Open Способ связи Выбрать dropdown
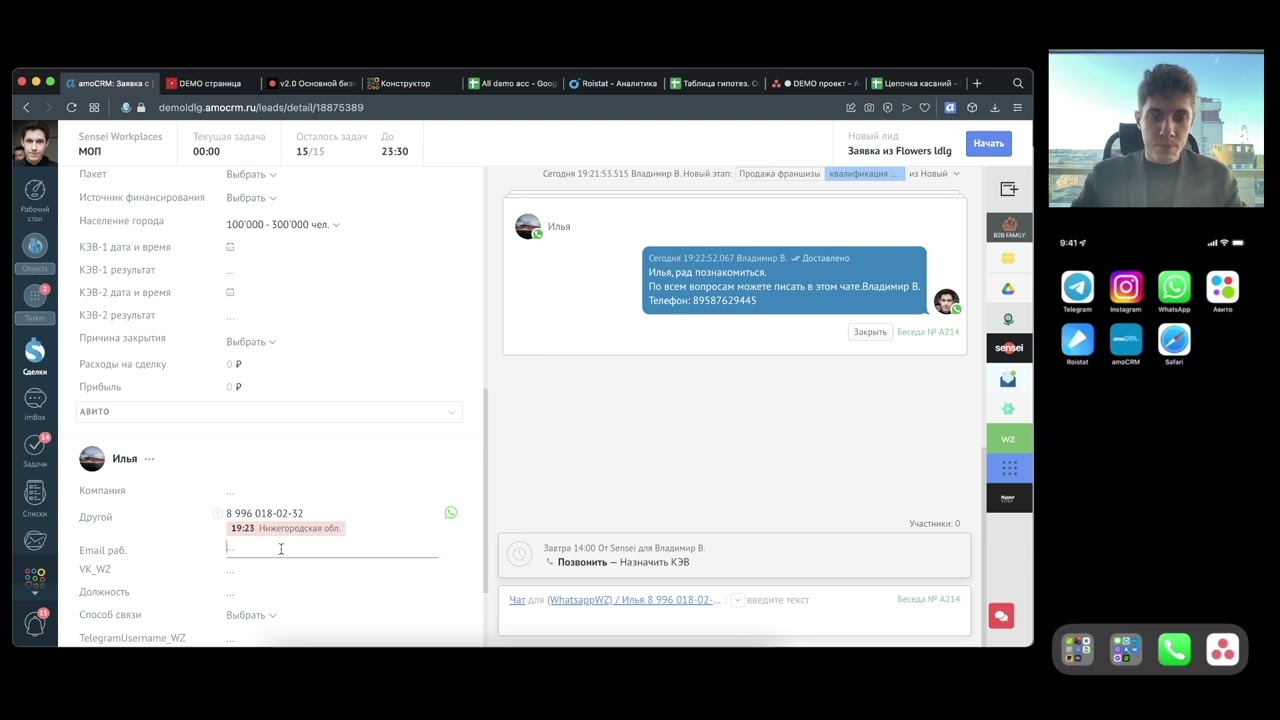 [x=251, y=615]
